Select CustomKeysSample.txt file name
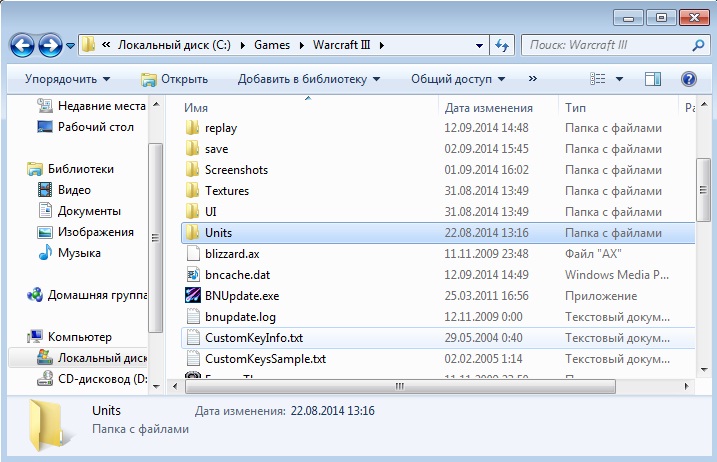The height and width of the screenshot is (462, 717). pyautogui.click(x=265, y=359)
